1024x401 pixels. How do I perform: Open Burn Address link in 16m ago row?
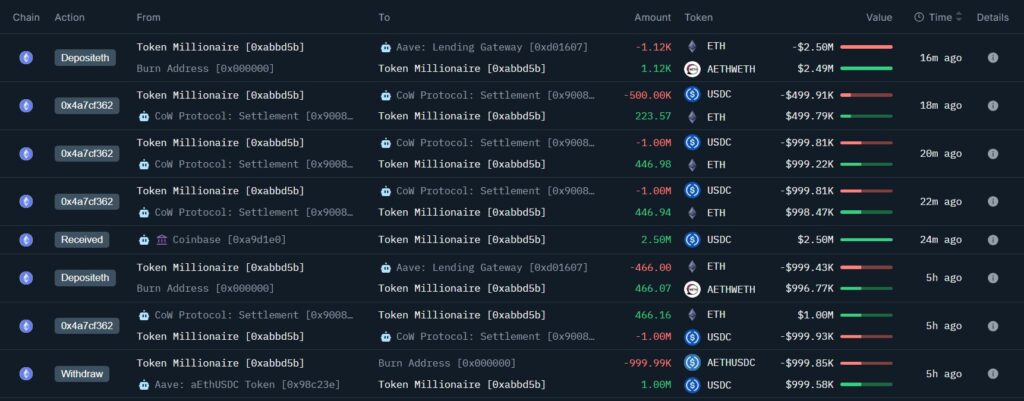coord(205,69)
